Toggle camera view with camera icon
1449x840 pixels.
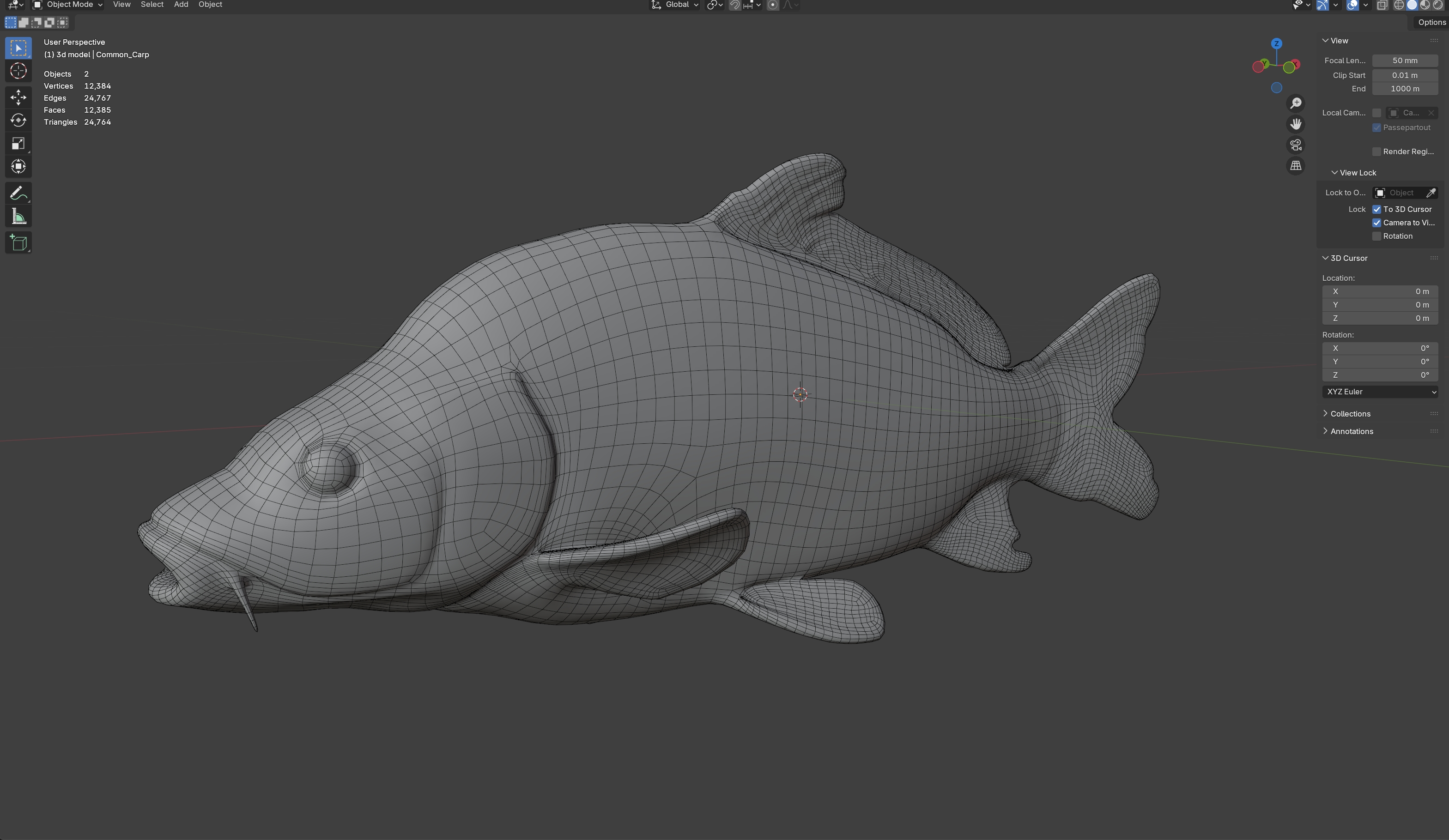point(1296,145)
